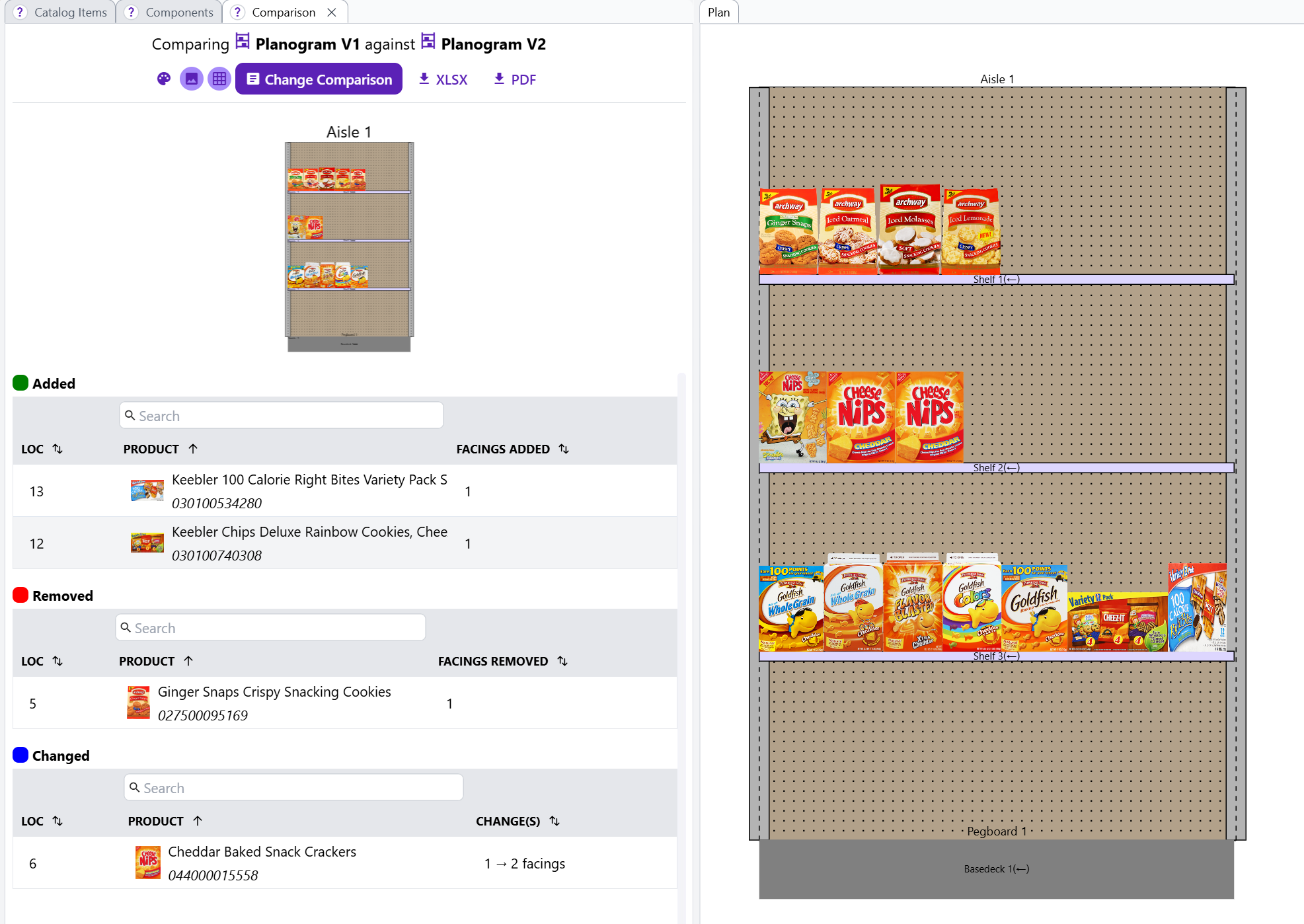This screenshot has width=1304, height=924.
Task: Close the Comparison tab
Action: pyautogui.click(x=332, y=13)
